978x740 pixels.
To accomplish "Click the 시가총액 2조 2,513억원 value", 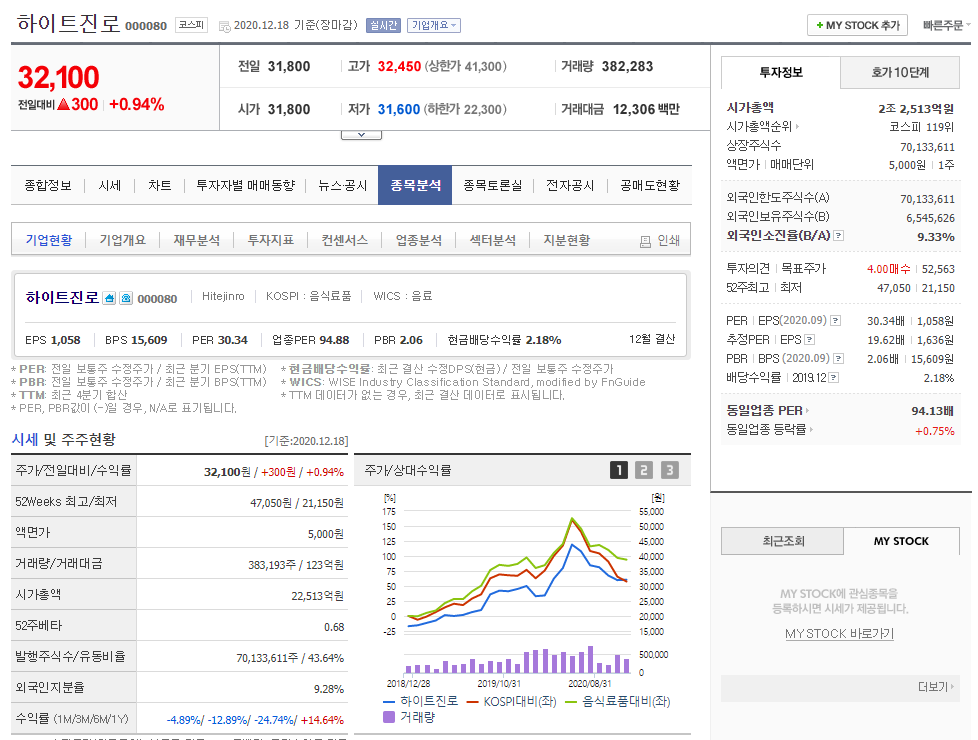I will pos(916,109).
